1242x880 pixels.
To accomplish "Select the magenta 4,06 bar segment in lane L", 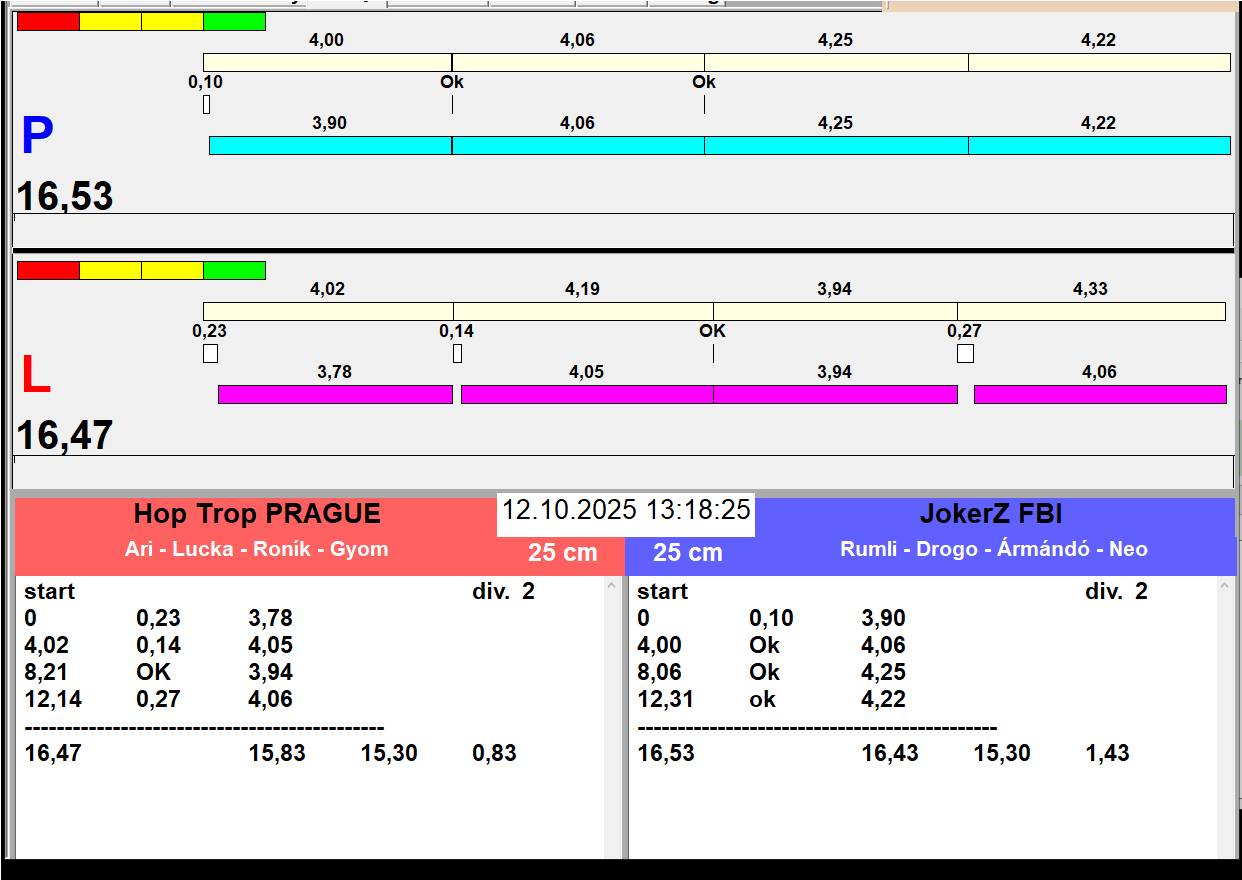I will pyautogui.click(x=1100, y=394).
